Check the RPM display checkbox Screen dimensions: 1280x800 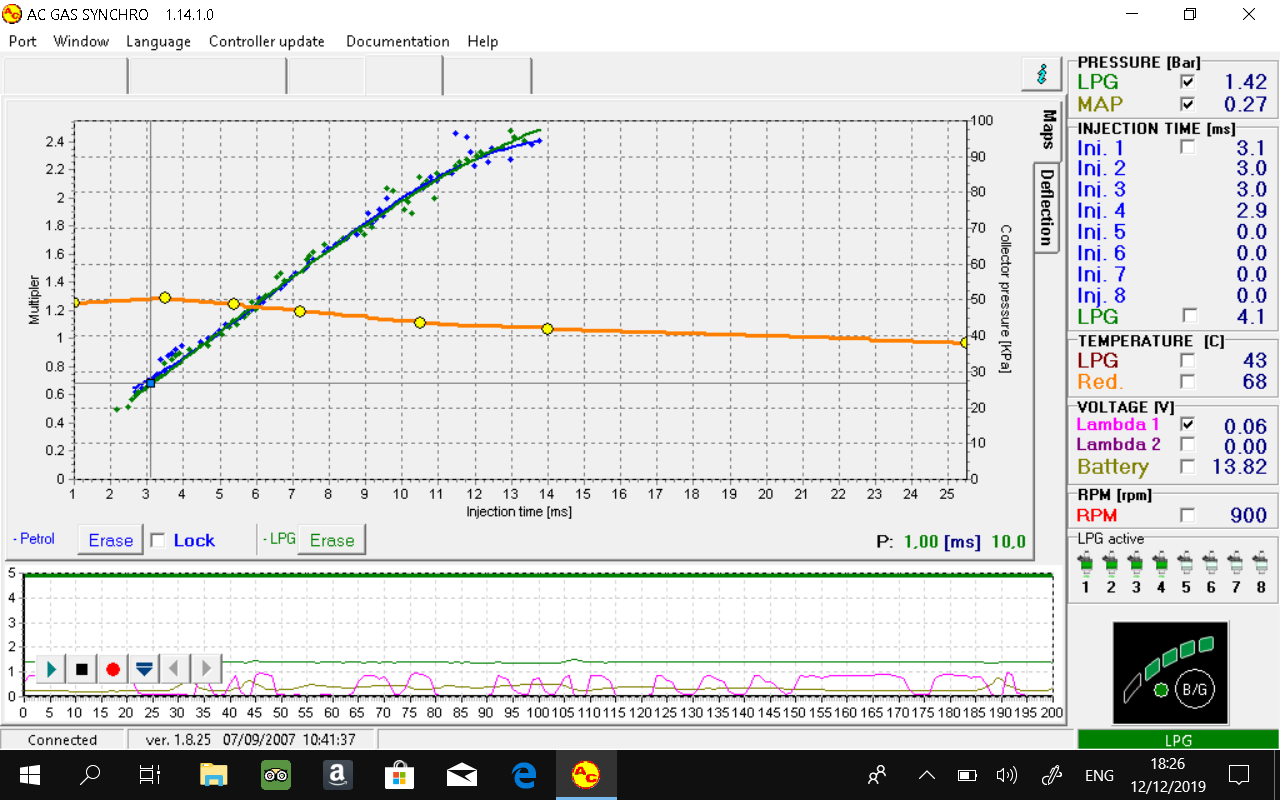click(x=1187, y=515)
